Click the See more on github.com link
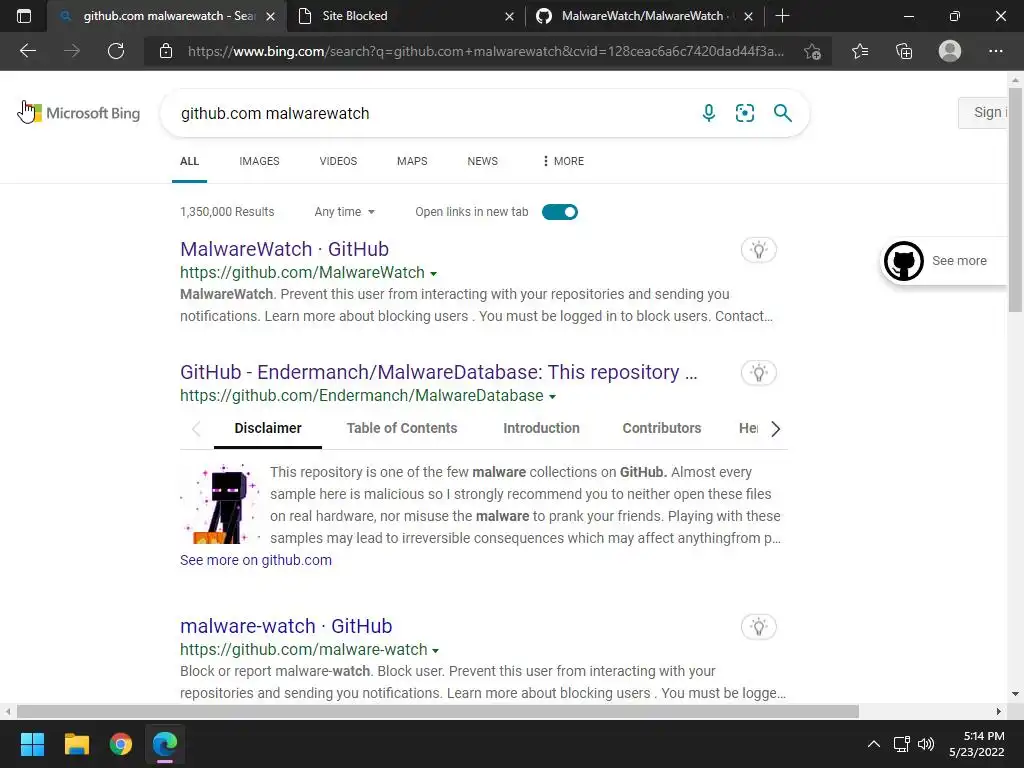The image size is (1024, 768). tap(256, 560)
